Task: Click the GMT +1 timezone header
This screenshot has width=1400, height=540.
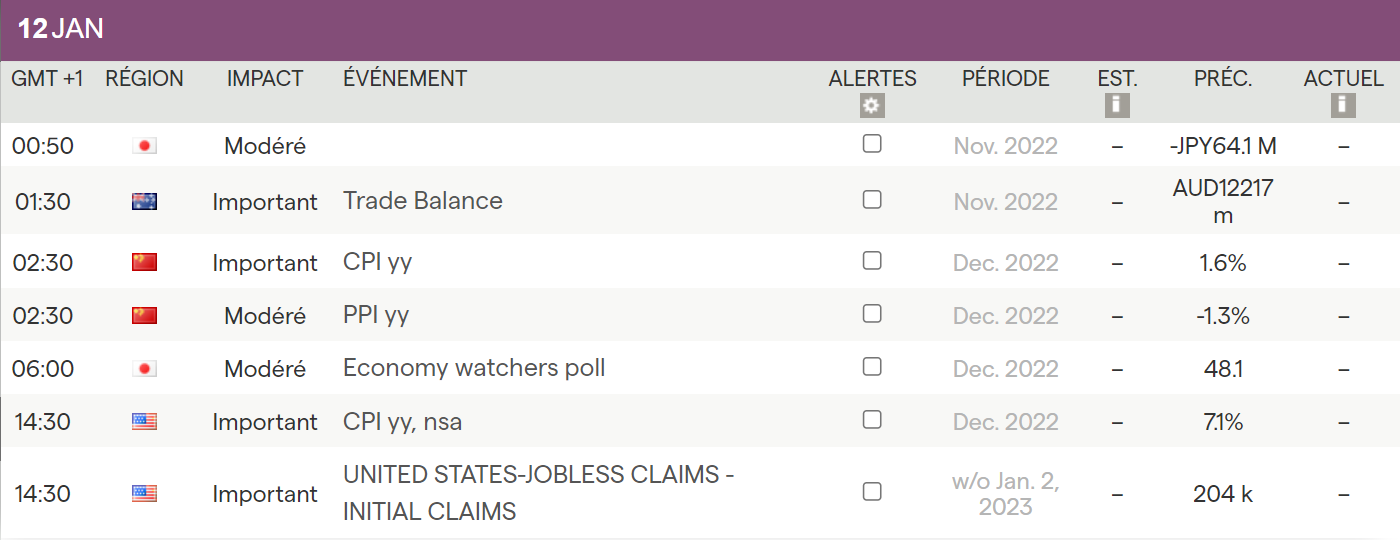Action: click(47, 79)
